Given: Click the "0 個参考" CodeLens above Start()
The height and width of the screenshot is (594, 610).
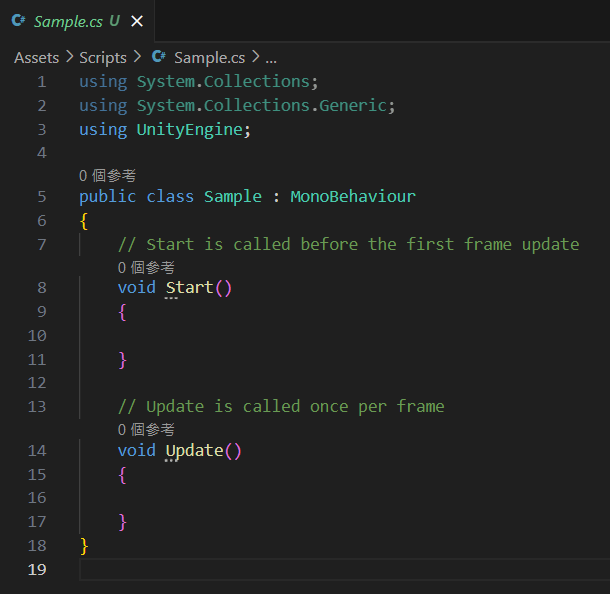Looking at the screenshot, I should click(x=146, y=268).
